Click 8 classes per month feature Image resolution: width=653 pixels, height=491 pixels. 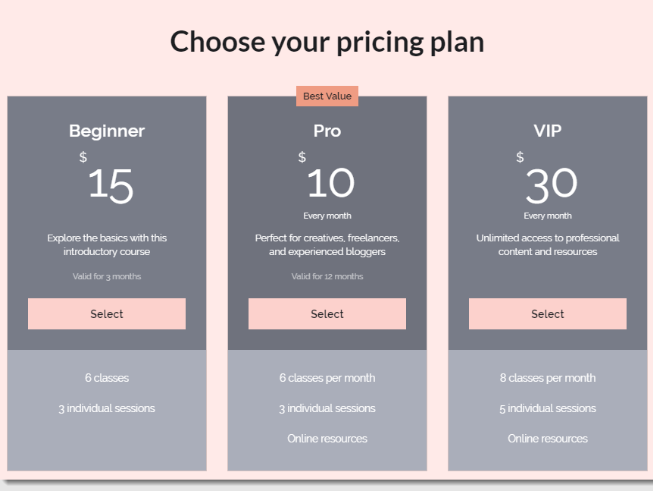point(547,378)
